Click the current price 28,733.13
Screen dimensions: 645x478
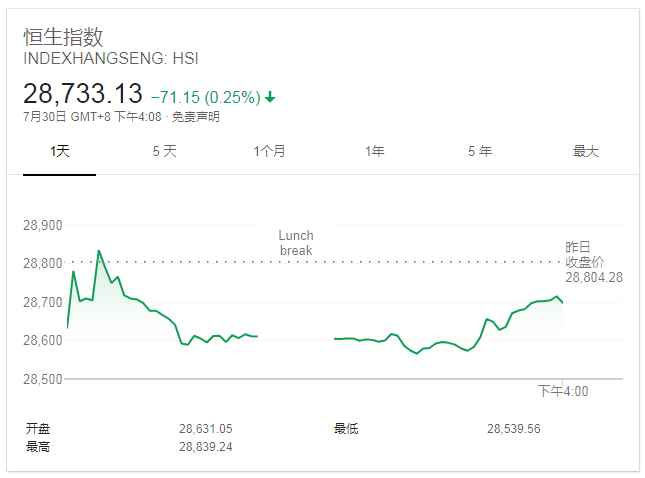click(x=83, y=93)
